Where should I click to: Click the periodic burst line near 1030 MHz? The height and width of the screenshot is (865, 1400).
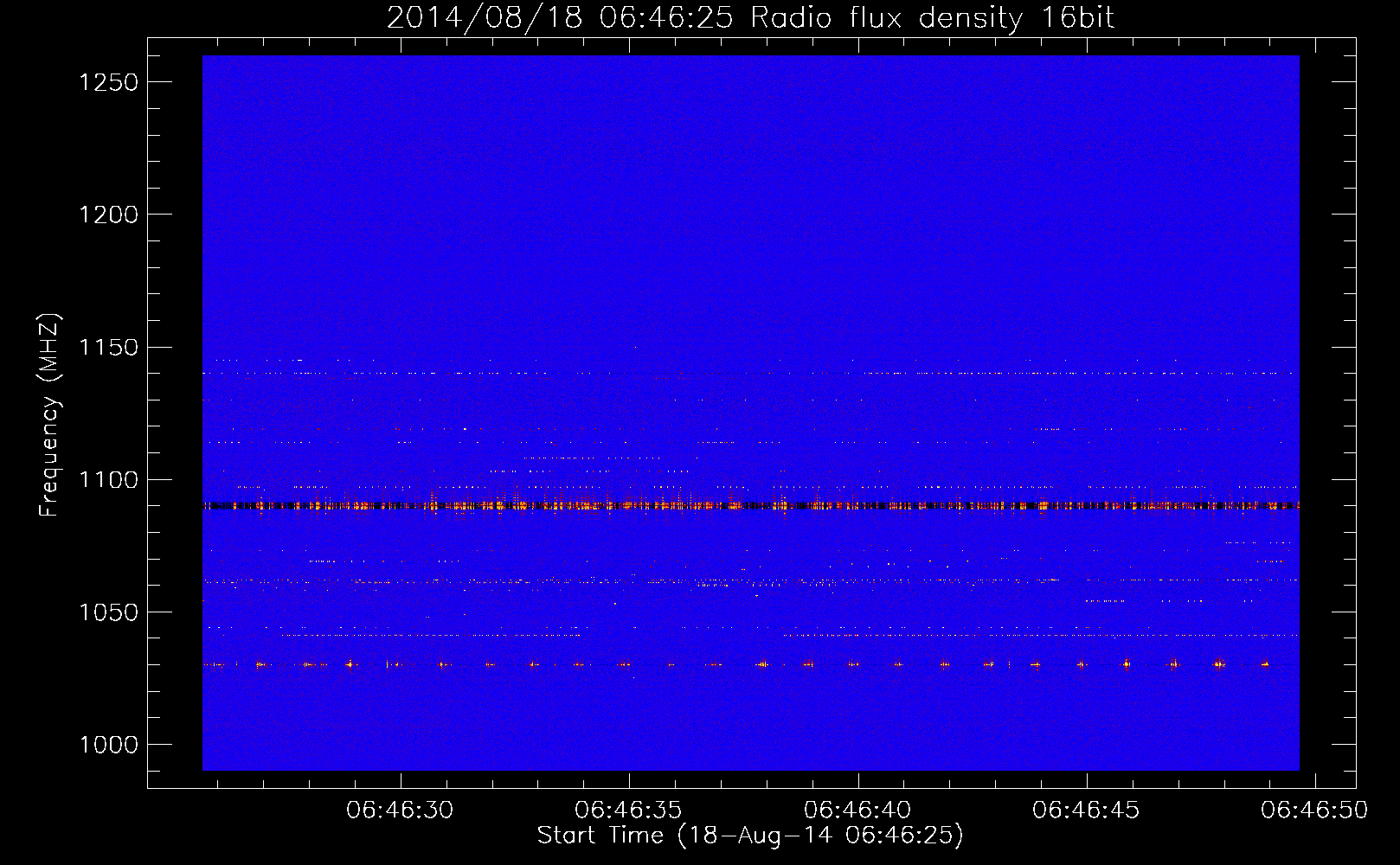coord(751,664)
